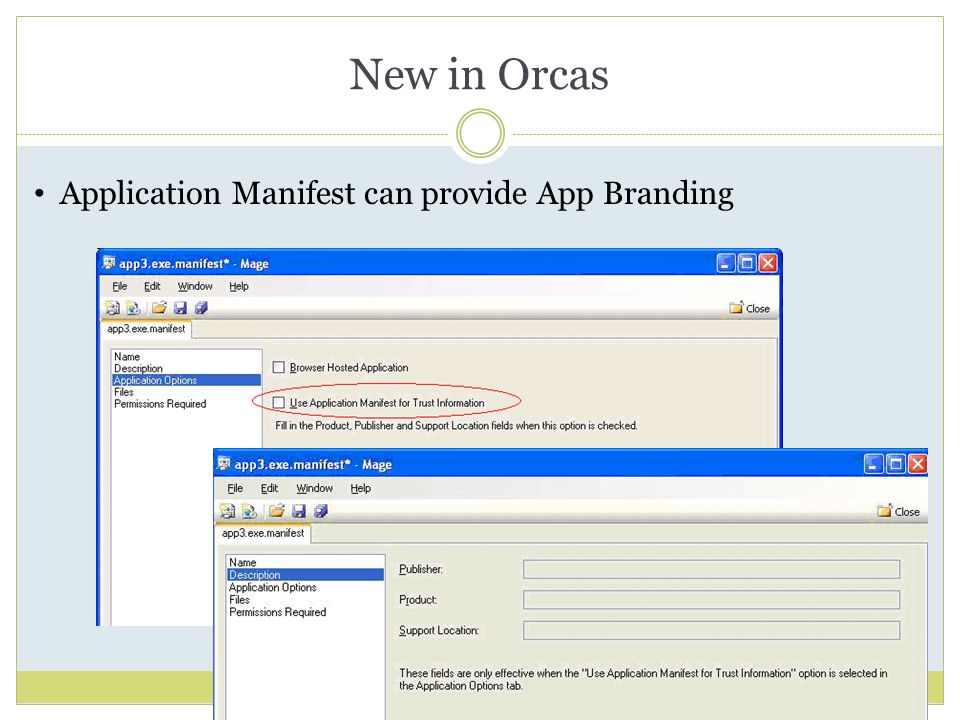Viewport: 960px width, 720px height.
Task: Open File menu in back Mage window
Action: point(119,286)
